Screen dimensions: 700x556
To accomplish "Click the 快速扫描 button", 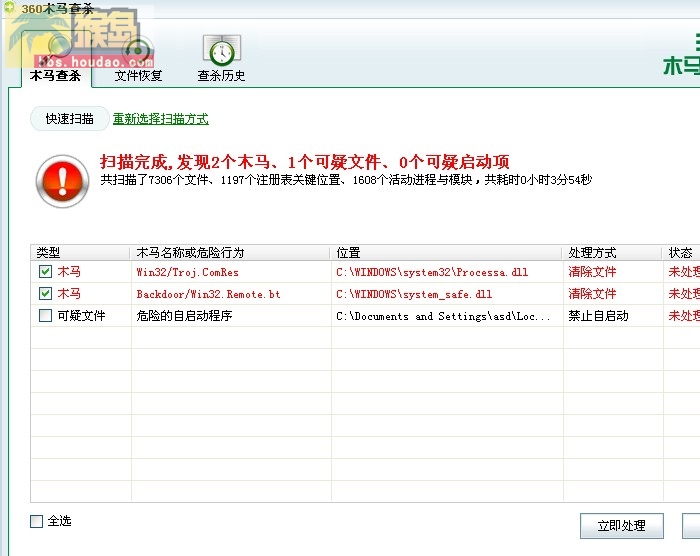I will coord(70,118).
